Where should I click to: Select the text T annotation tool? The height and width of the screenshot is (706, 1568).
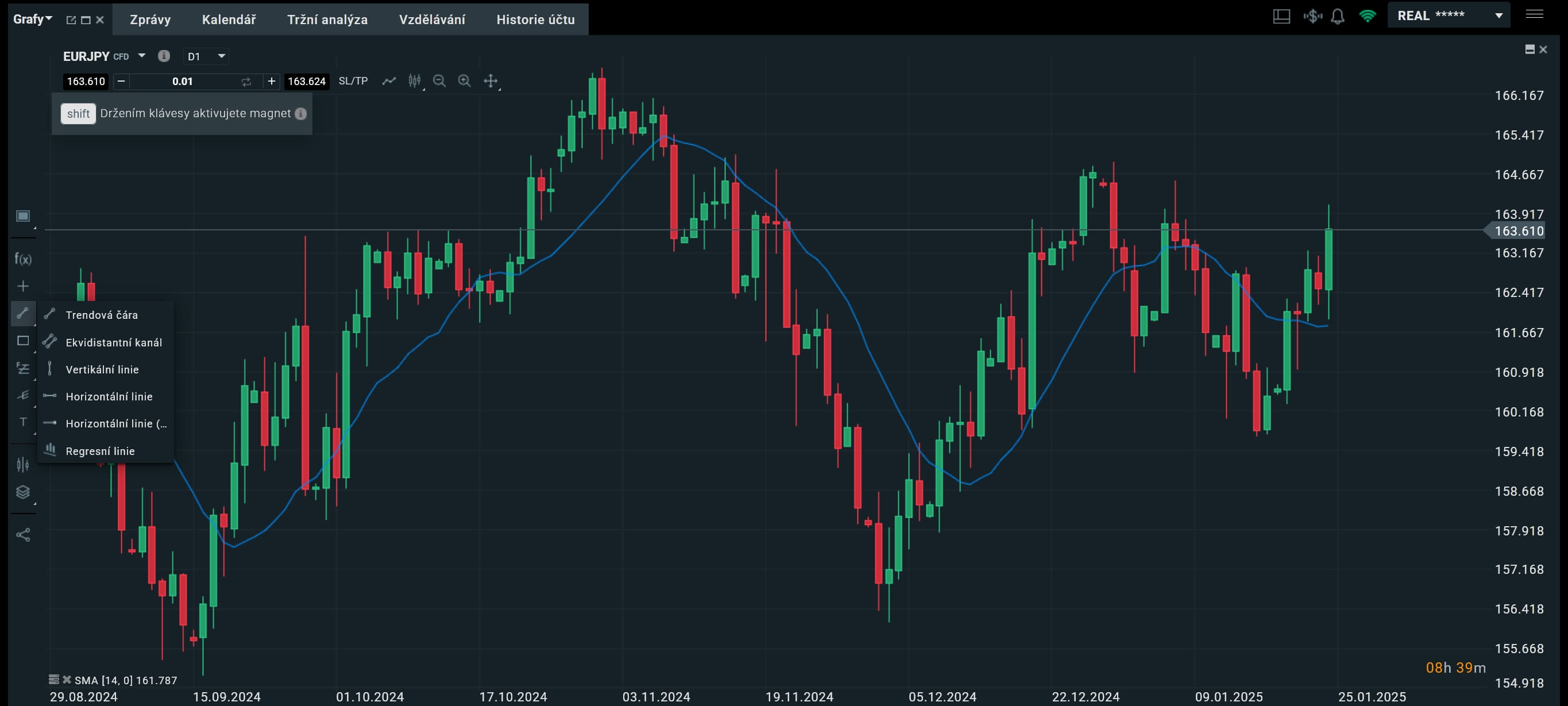[22, 421]
